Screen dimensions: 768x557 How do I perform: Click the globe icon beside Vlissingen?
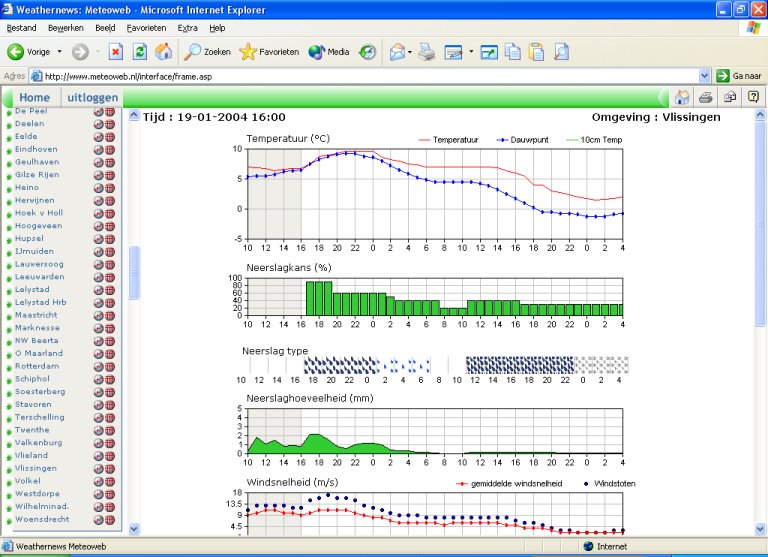(x=110, y=468)
